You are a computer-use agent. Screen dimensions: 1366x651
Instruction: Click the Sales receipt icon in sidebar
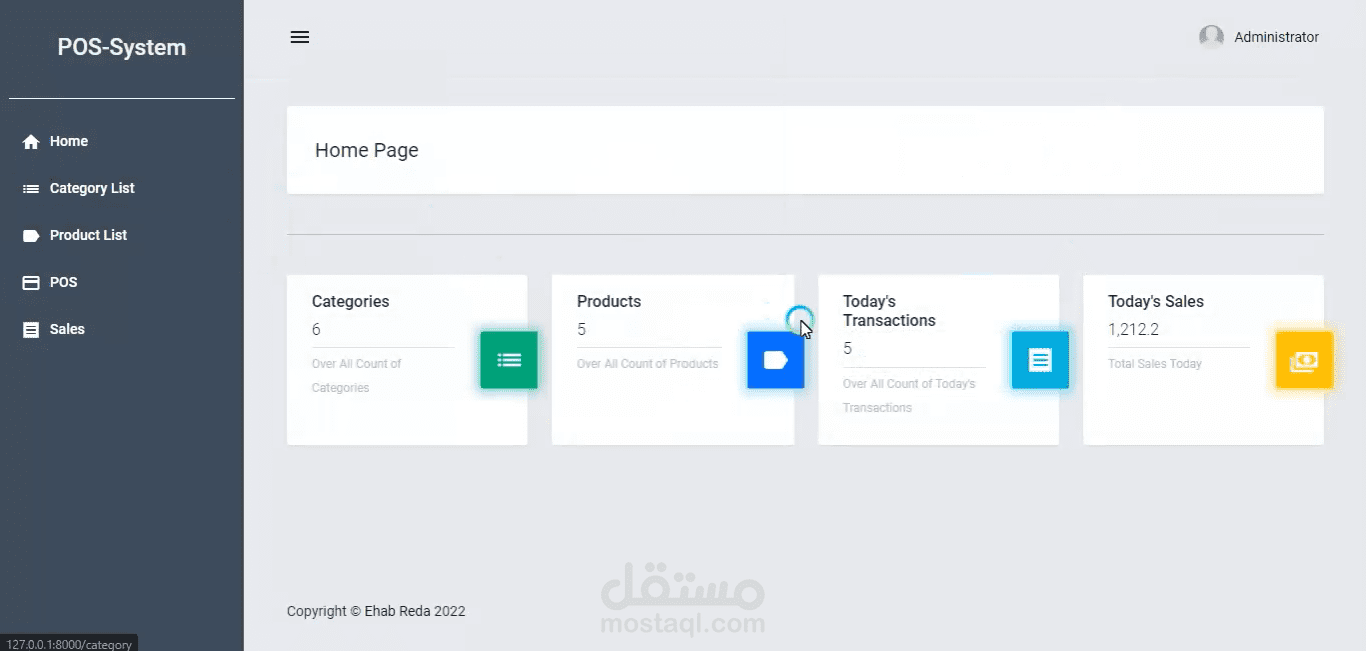[x=31, y=330]
